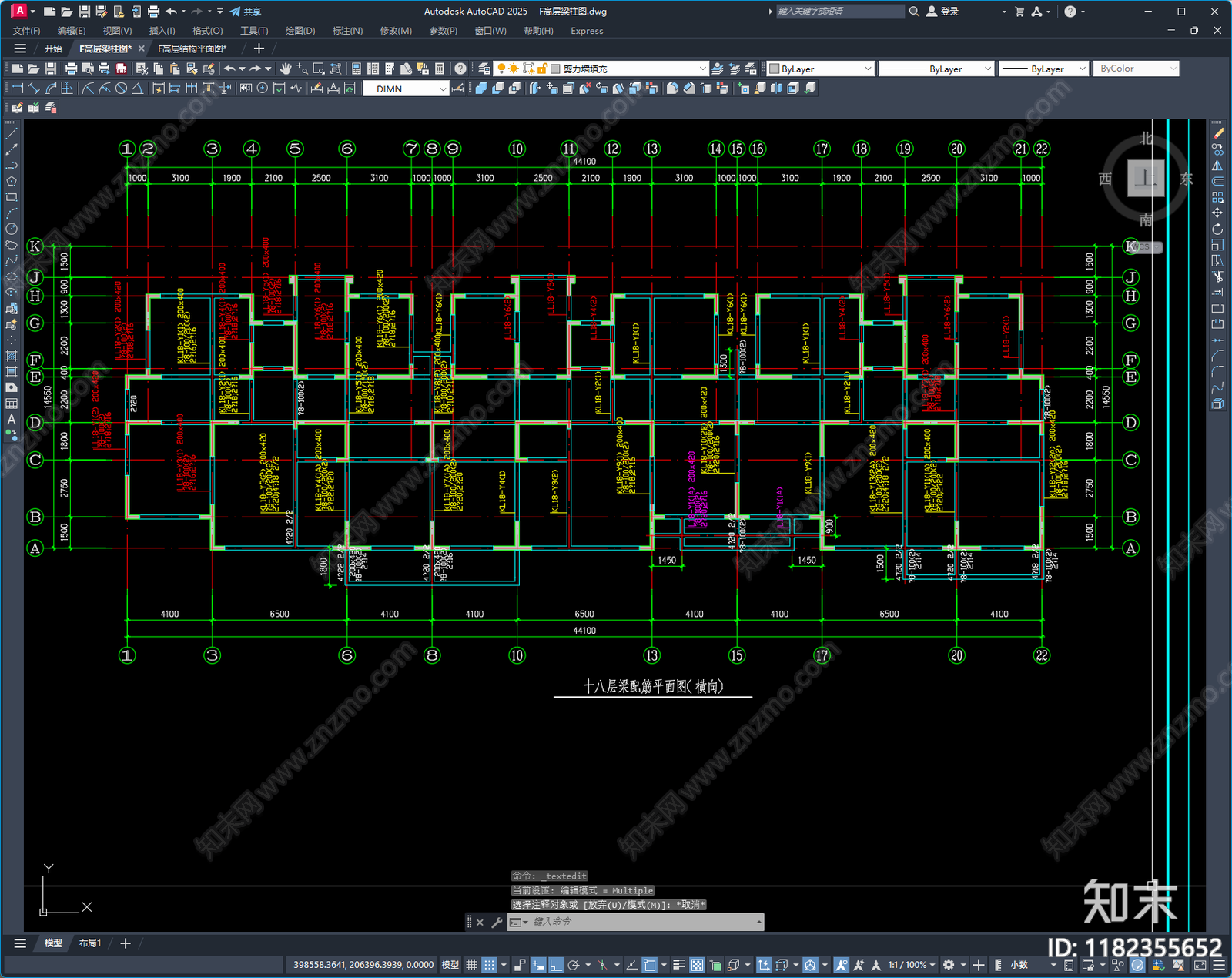Click the ViewCube 上 top face

point(1146,179)
